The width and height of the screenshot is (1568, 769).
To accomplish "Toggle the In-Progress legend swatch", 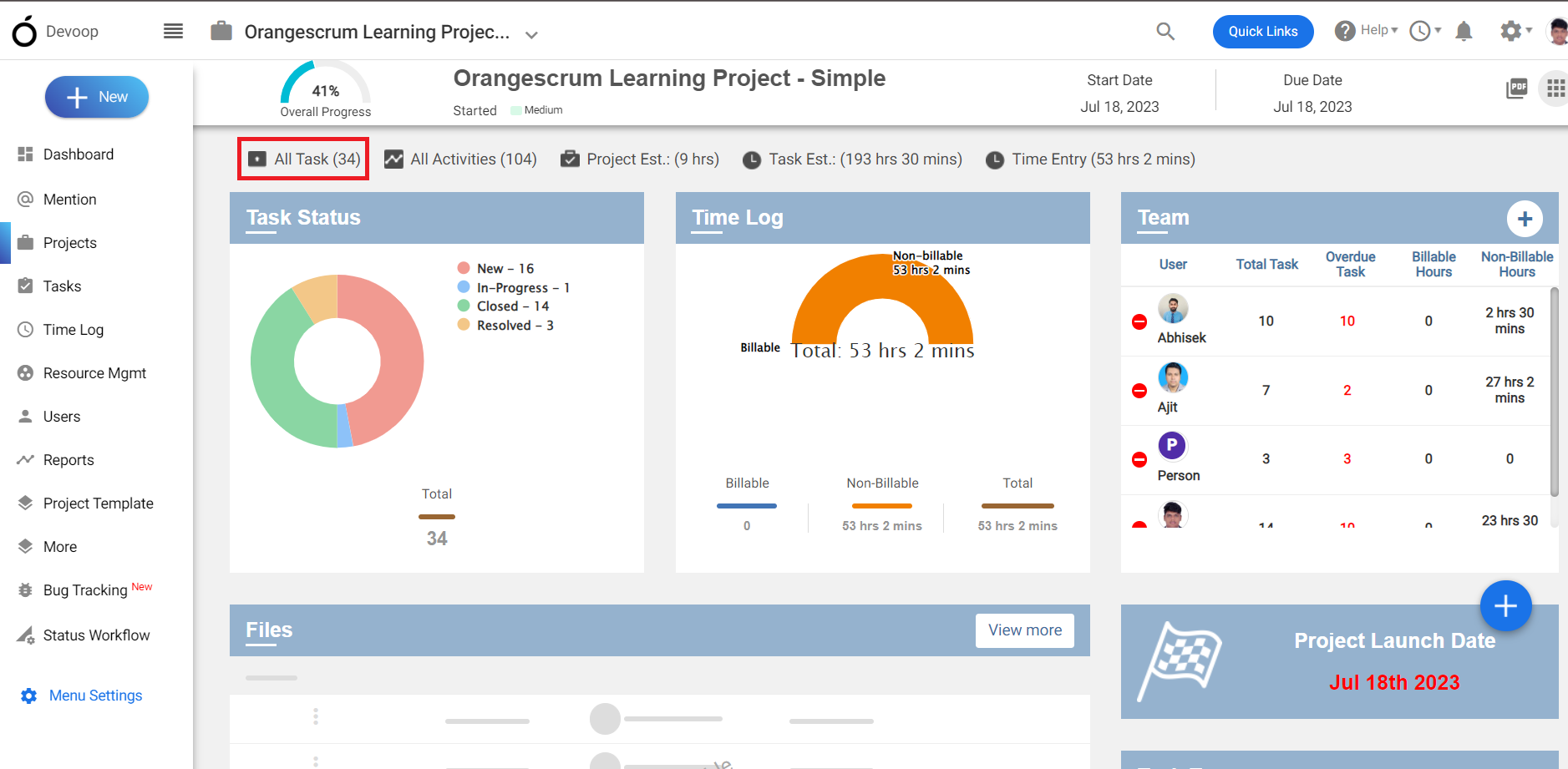I will 464,287.
